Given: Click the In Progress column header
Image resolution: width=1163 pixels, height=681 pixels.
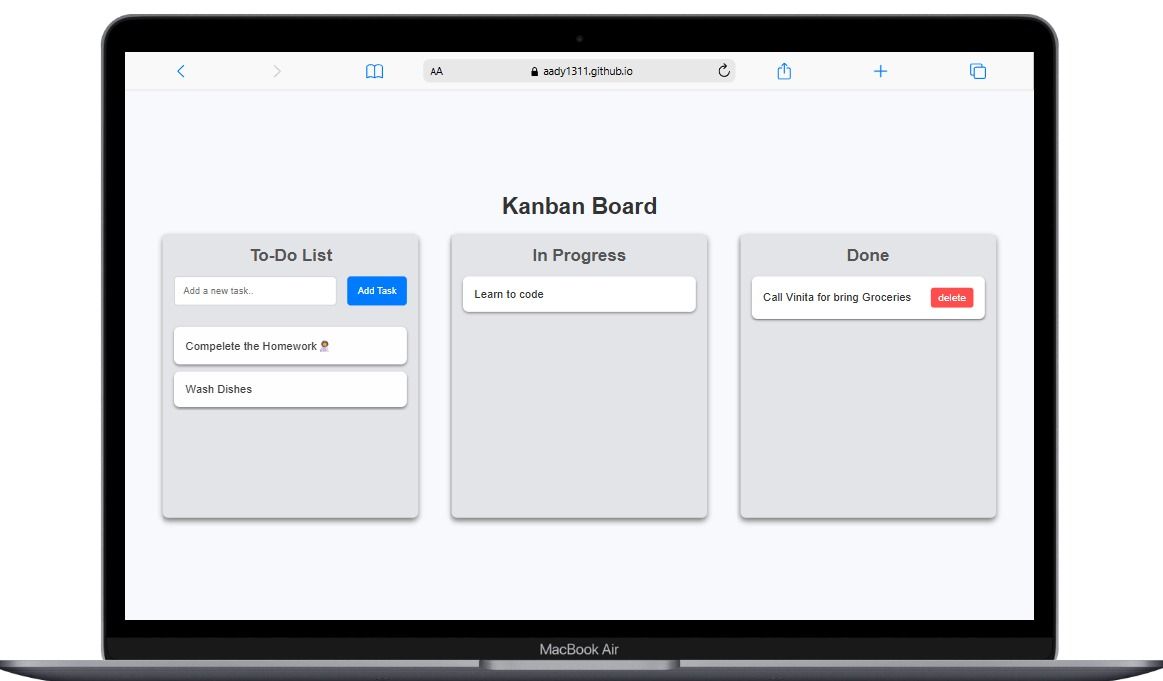Looking at the screenshot, I should (x=578, y=255).
